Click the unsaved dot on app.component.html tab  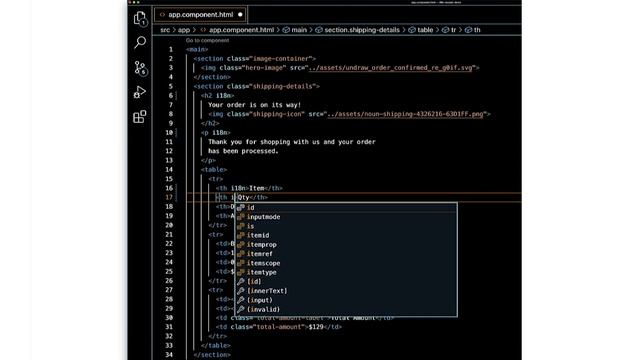click(x=240, y=15)
